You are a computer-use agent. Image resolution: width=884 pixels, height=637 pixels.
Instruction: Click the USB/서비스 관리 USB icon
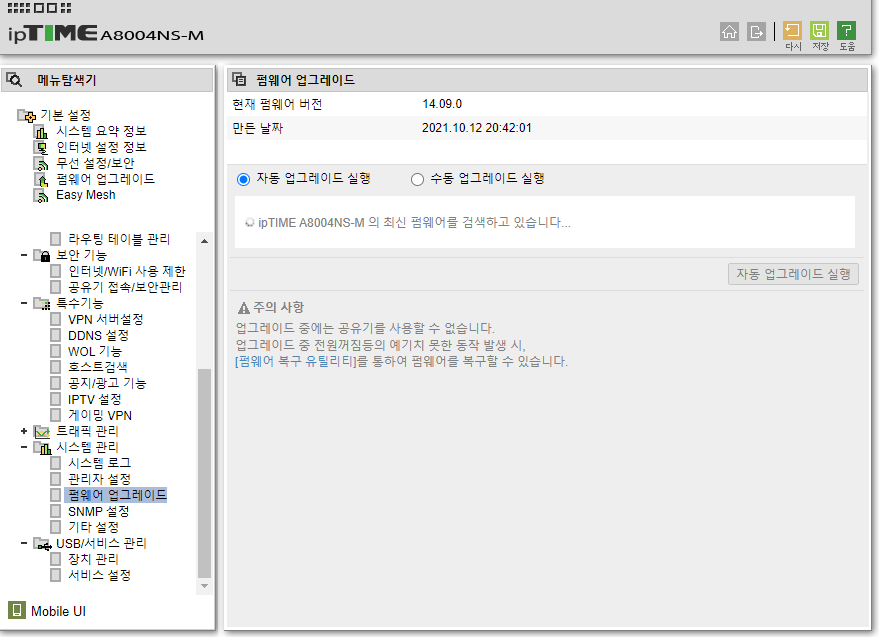pyautogui.click(x=42, y=545)
